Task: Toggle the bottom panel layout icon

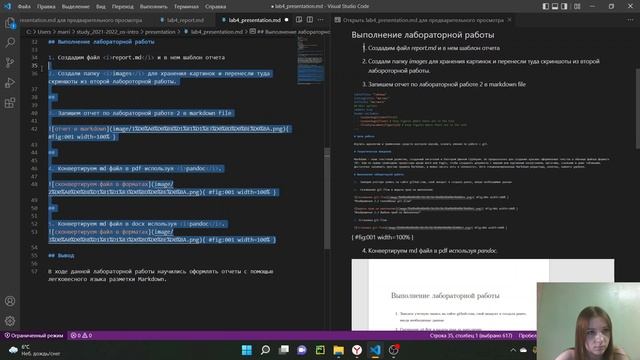Action: (x=555, y=6)
